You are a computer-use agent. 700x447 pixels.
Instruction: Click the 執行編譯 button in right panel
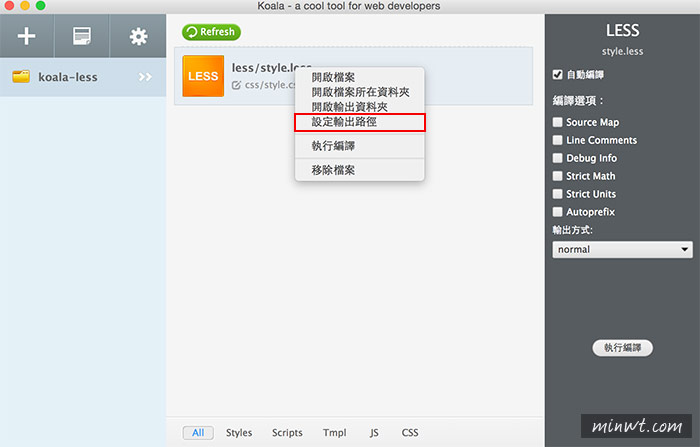pos(622,347)
